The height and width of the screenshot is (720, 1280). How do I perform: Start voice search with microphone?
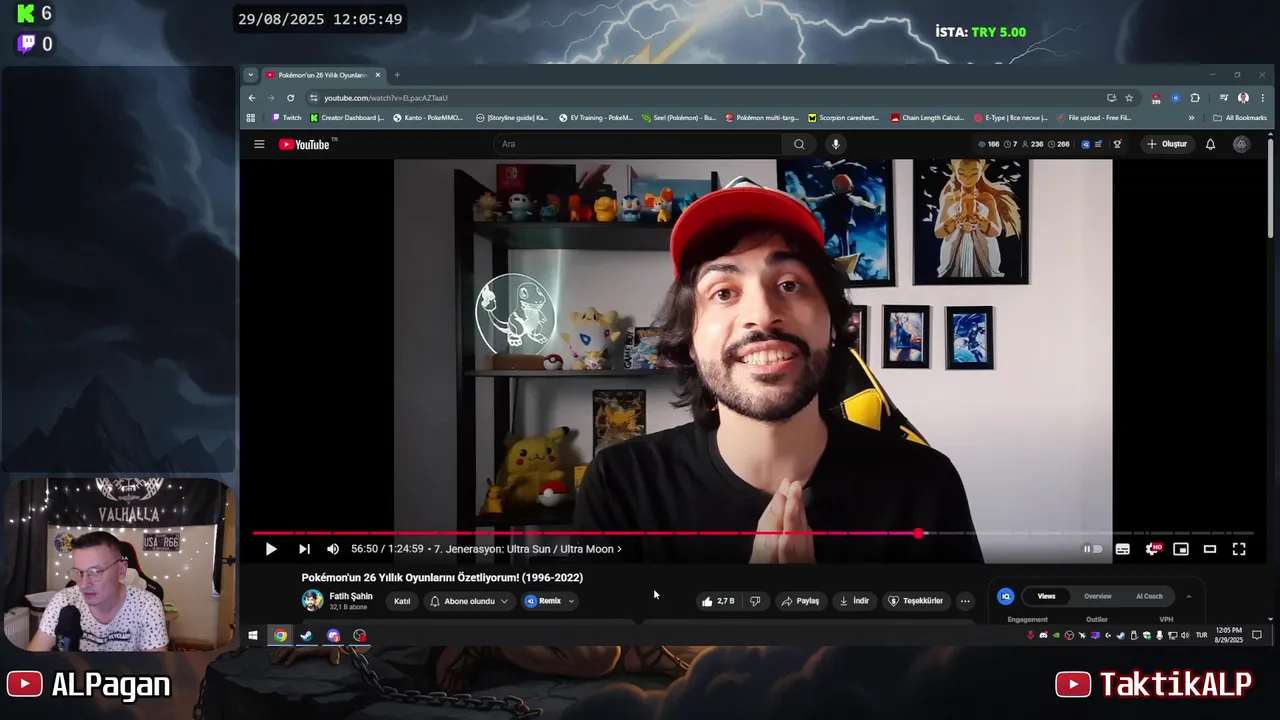(836, 144)
